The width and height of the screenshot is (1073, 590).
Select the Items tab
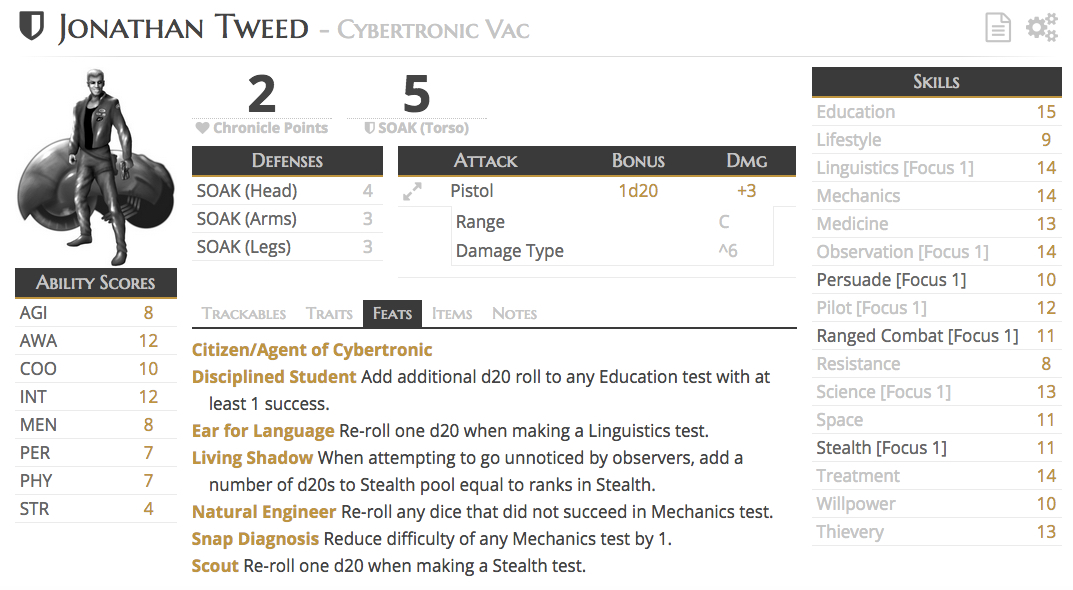click(452, 313)
